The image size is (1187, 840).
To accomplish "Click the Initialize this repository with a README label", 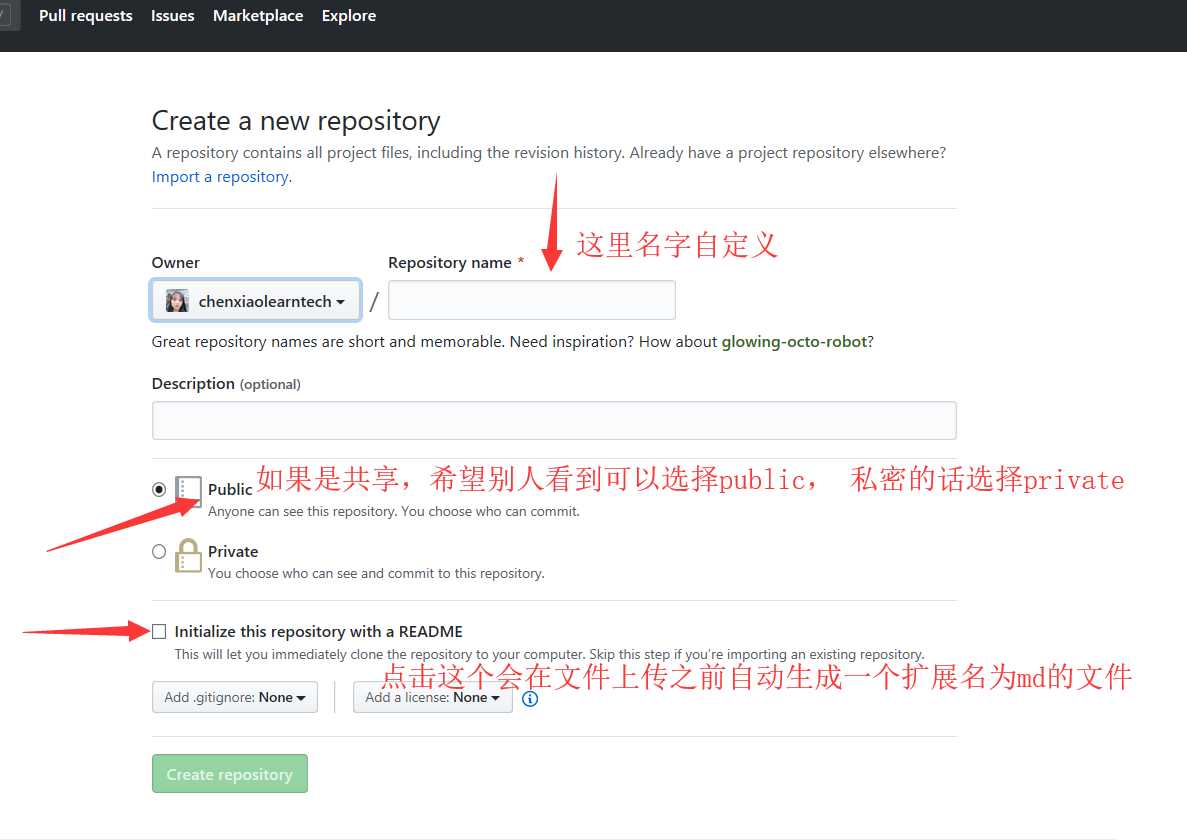I will tap(319, 631).
